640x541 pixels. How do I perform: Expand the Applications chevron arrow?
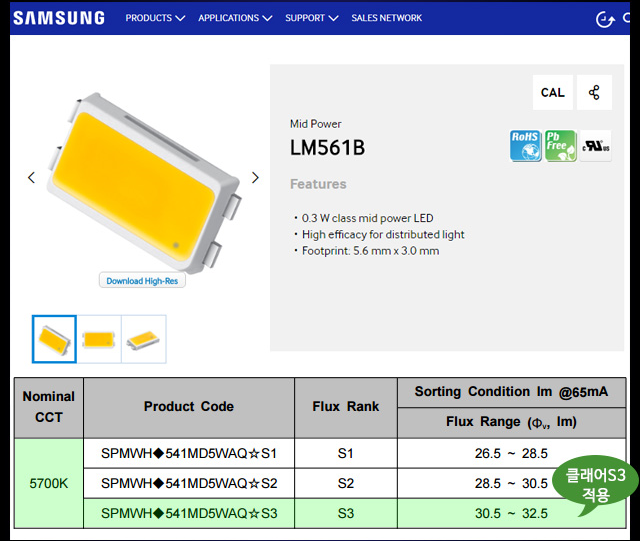point(267,18)
